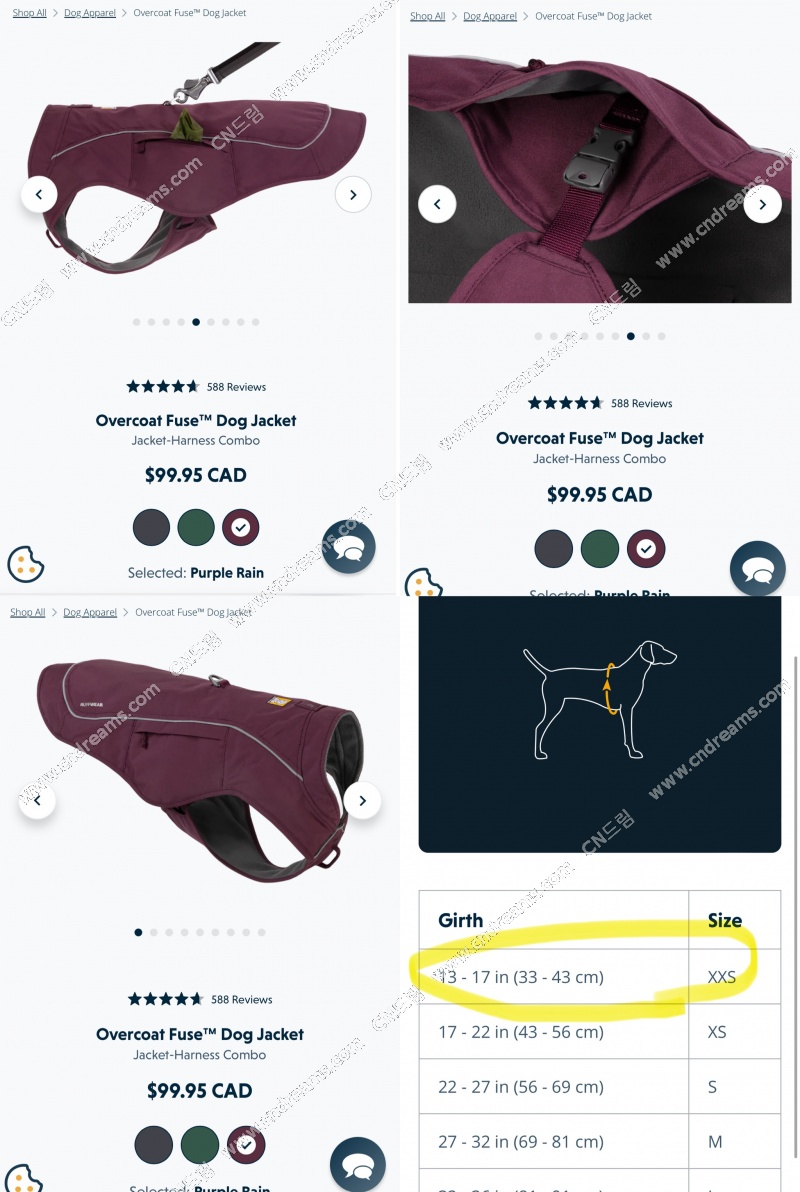800x1192 pixels.
Task: Click previous arrow on buckle close-up image
Action: point(437,204)
